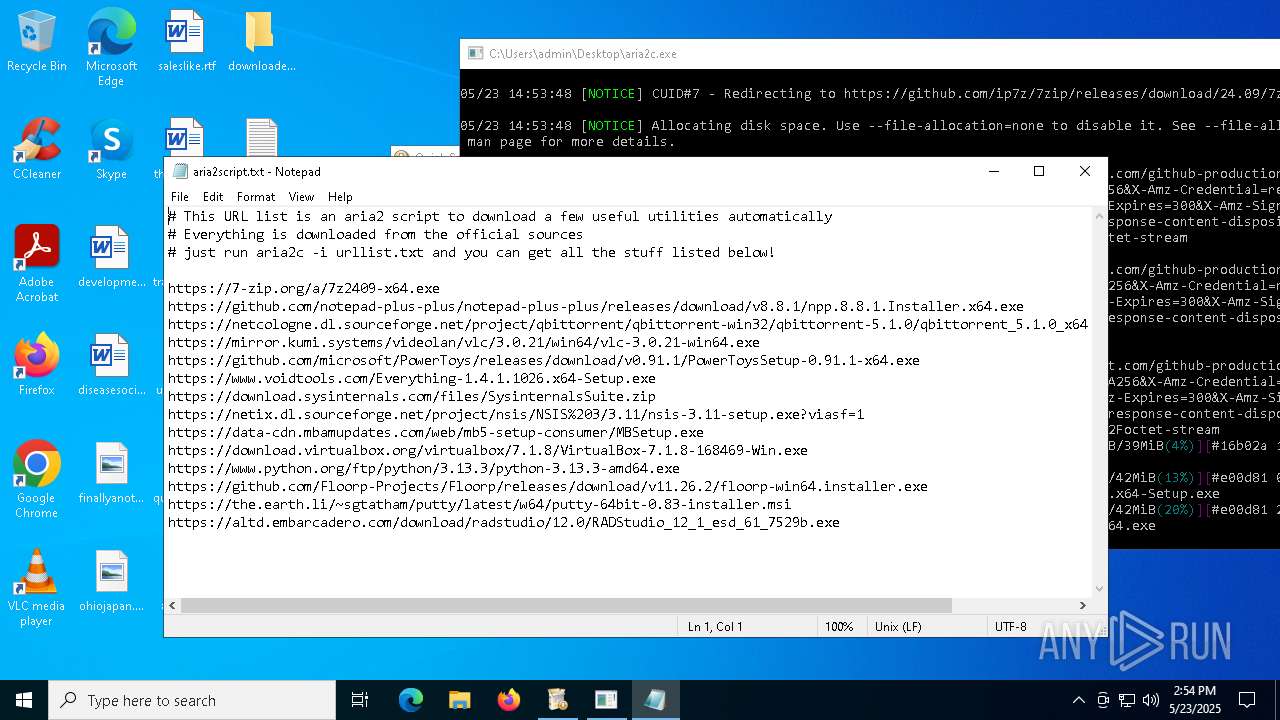The height and width of the screenshot is (720, 1280).
Task: Open the volume control in system tray
Action: coord(1150,700)
